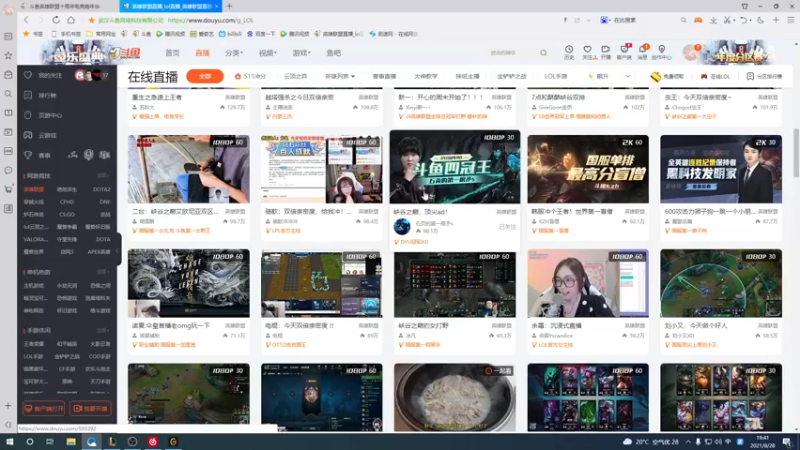Click the Douyu site search magnifier

[543, 53]
